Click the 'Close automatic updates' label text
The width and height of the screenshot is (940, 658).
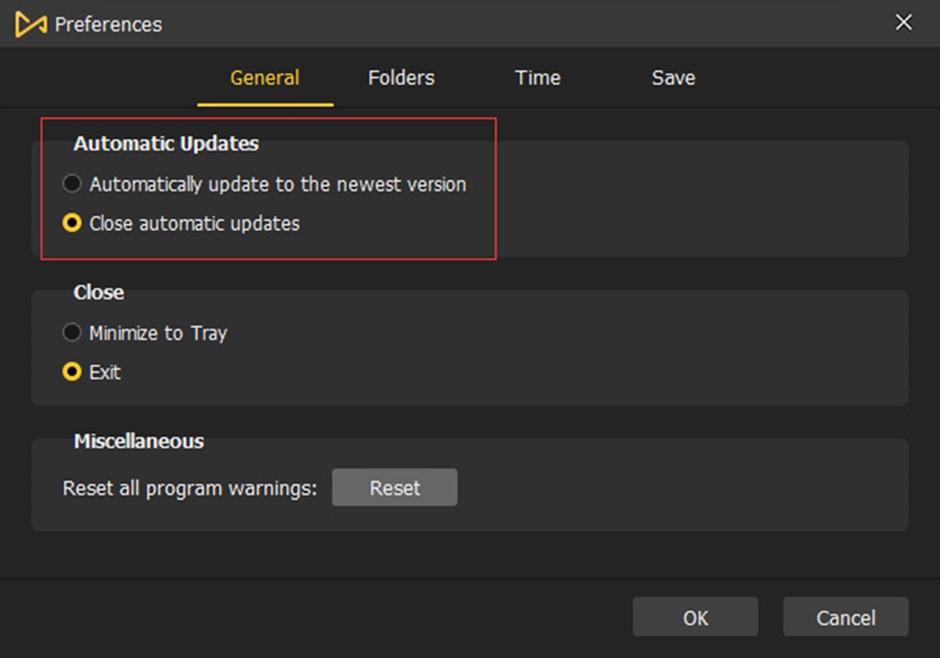click(x=195, y=223)
